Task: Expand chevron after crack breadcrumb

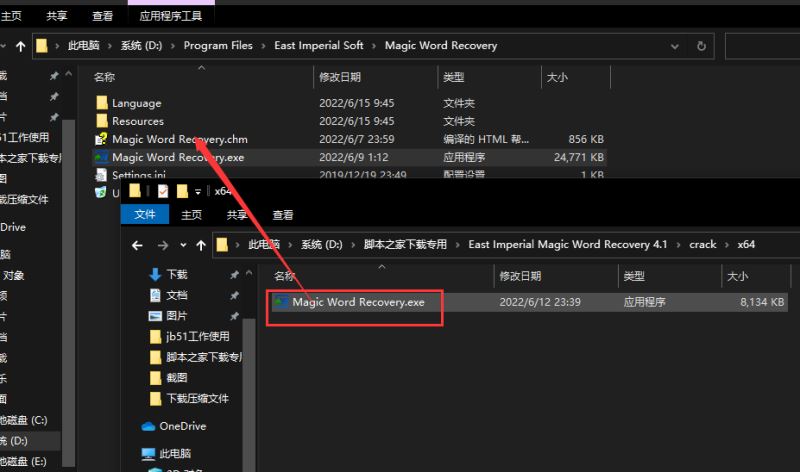Action: click(x=727, y=245)
